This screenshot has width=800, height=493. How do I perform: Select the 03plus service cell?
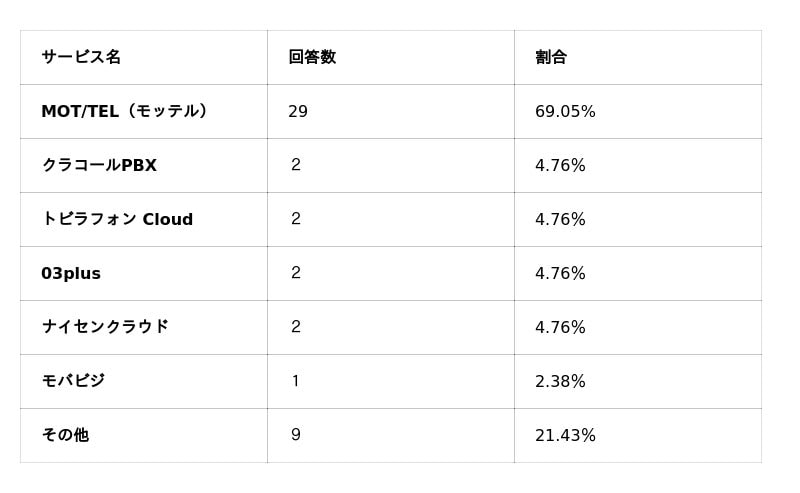tap(71, 273)
